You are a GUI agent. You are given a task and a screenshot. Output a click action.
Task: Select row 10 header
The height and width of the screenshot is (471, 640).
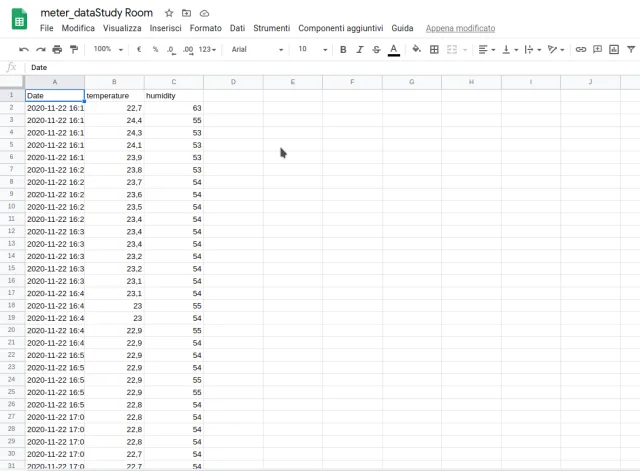coord(12,207)
